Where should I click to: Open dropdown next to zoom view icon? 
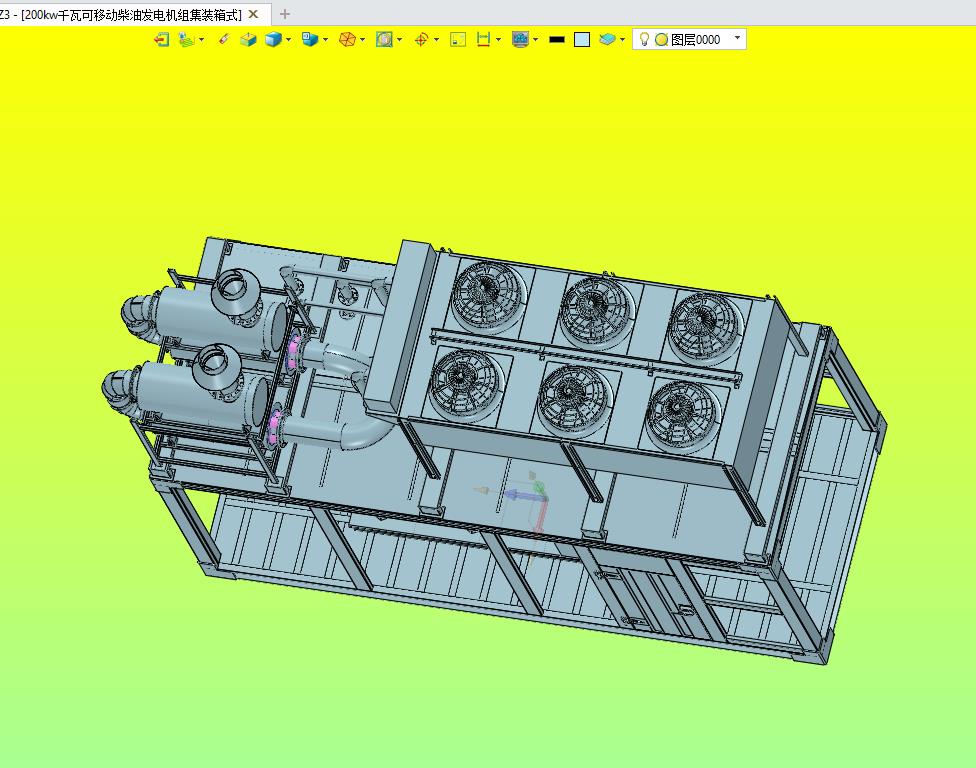399,40
